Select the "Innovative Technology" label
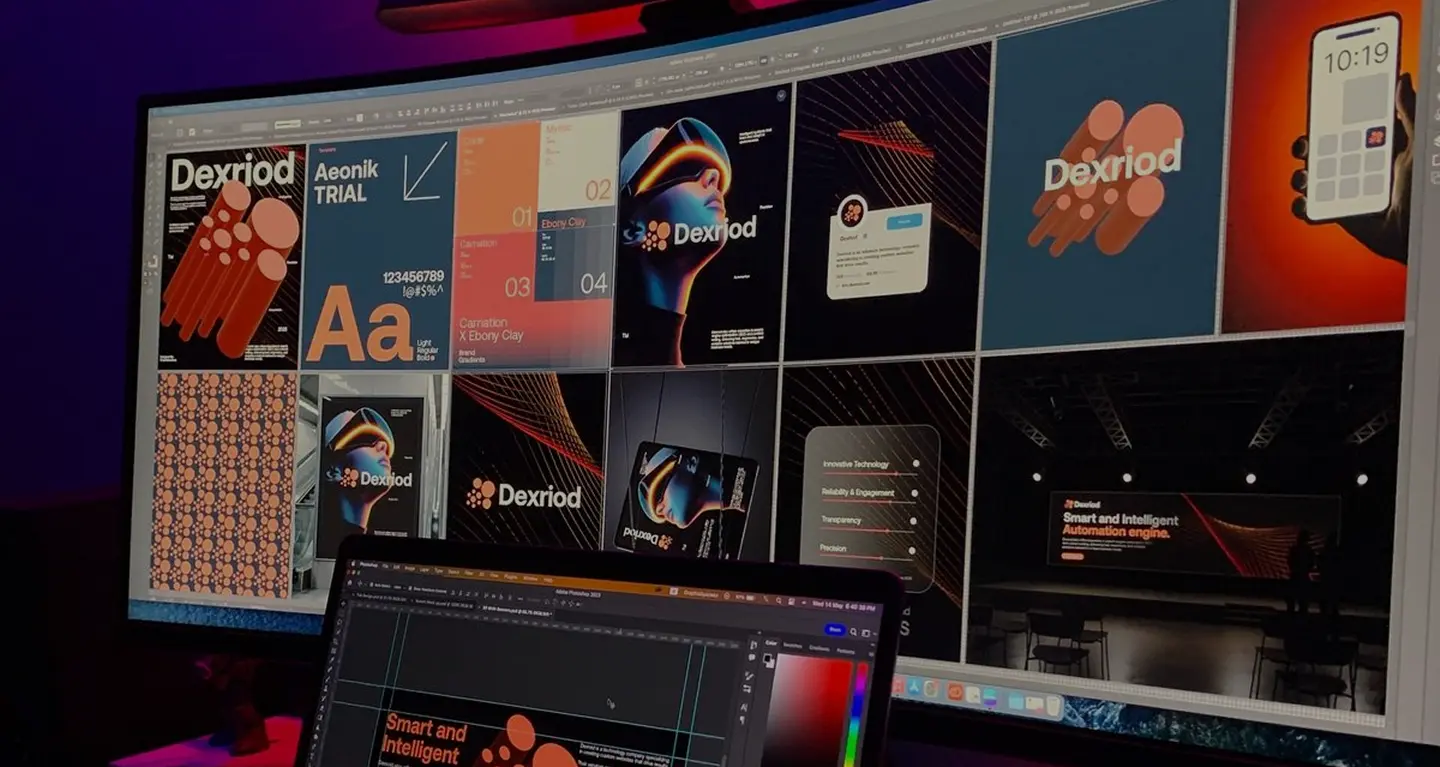The width and height of the screenshot is (1440, 767). [x=855, y=464]
